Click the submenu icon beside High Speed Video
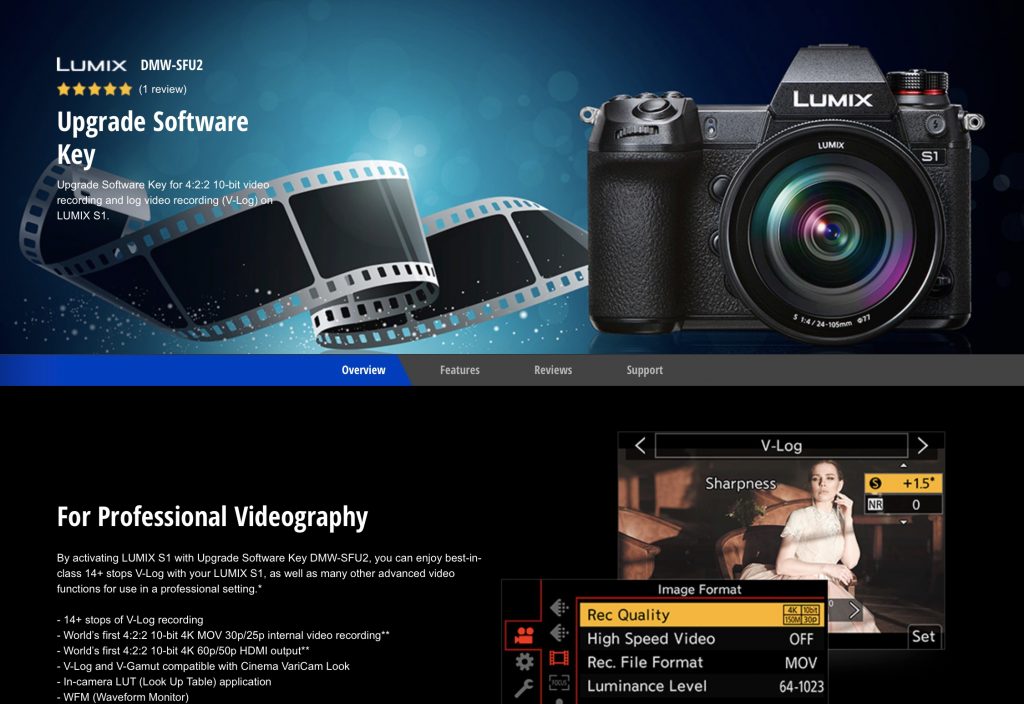 pos(559,633)
